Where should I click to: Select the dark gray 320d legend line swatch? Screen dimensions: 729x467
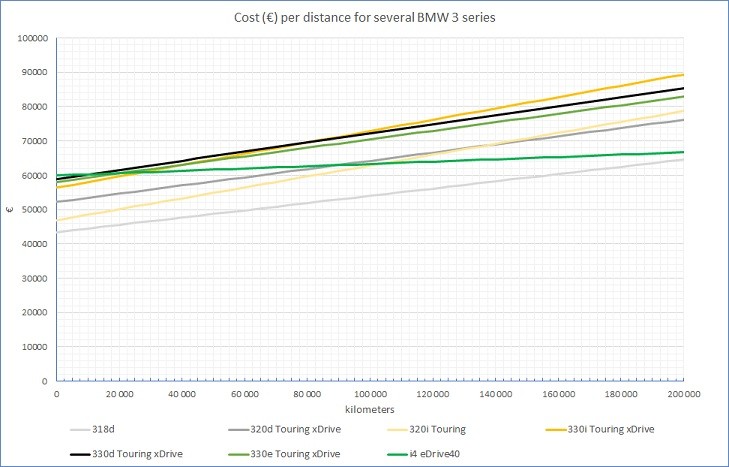click(239, 430)
